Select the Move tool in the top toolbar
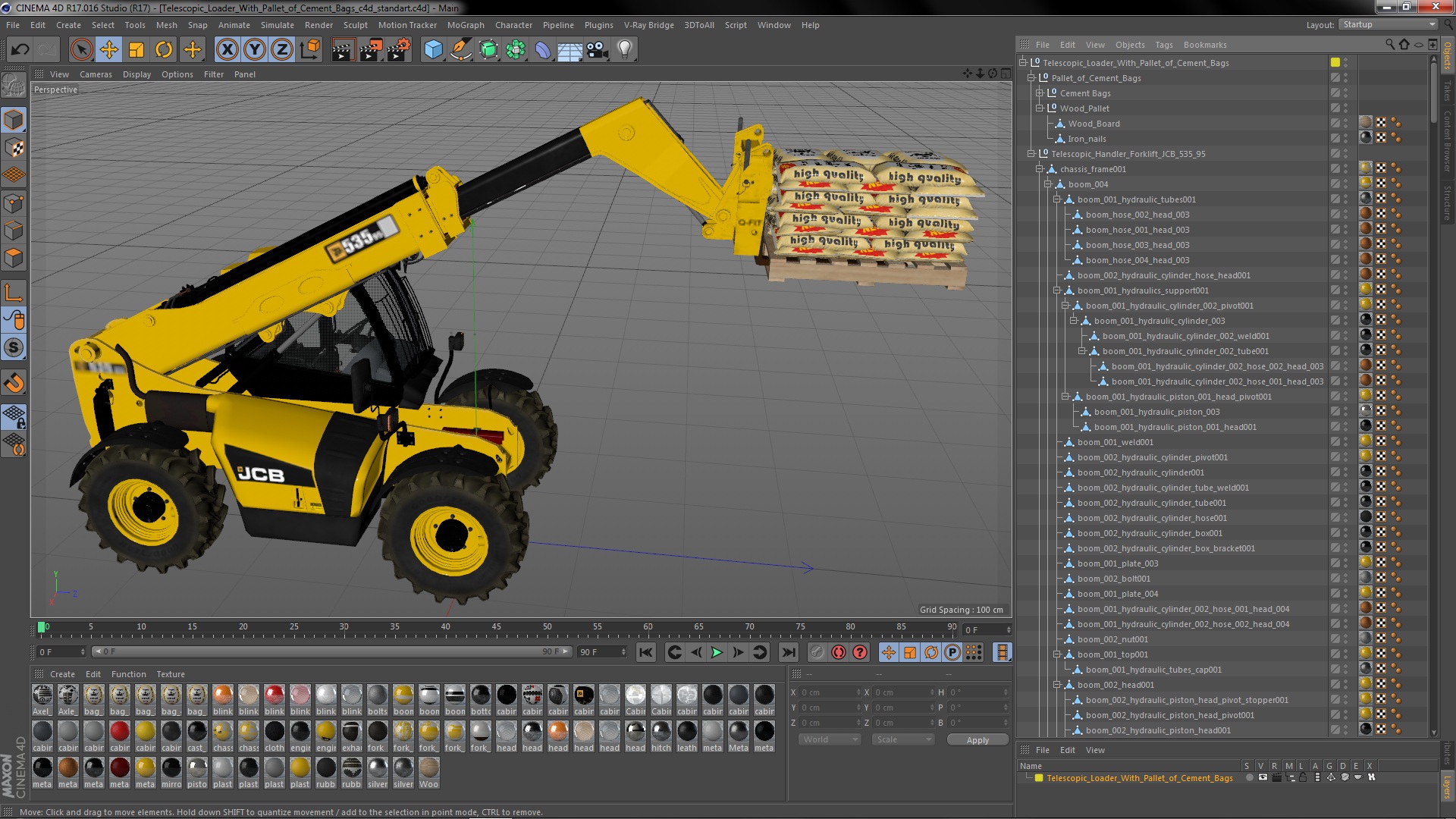 pyautogui.click(x=108, y=50)
